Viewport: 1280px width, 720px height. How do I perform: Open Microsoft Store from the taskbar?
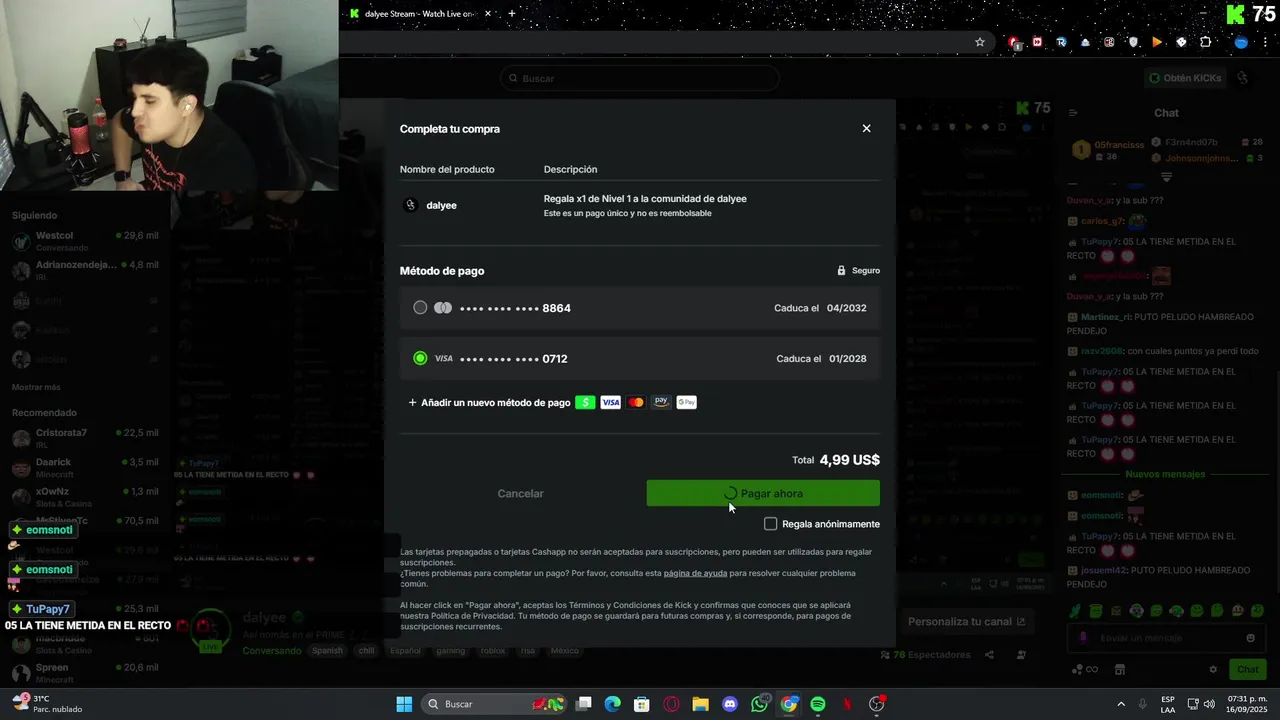point(642,704)
